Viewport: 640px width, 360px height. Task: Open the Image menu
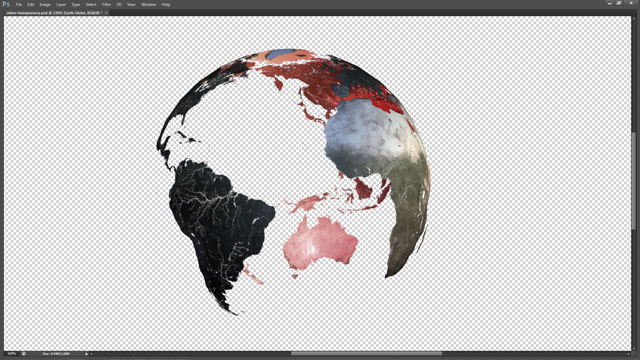tap(45, 4)
